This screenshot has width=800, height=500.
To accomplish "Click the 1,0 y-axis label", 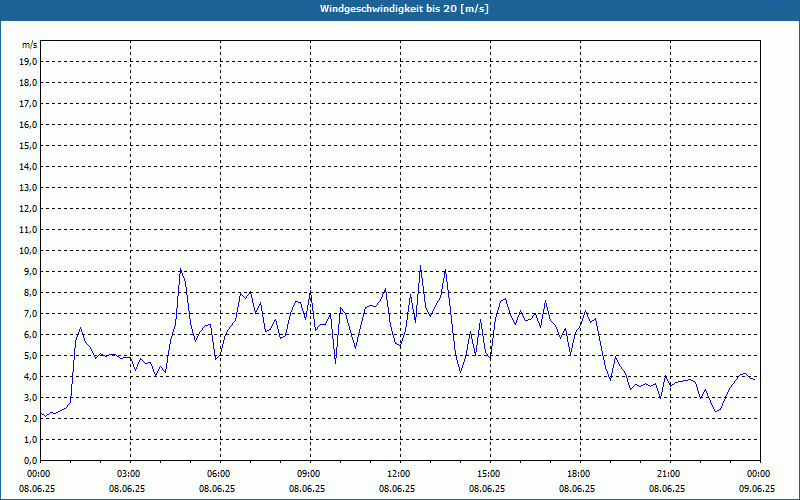I will tap(31, 440).
